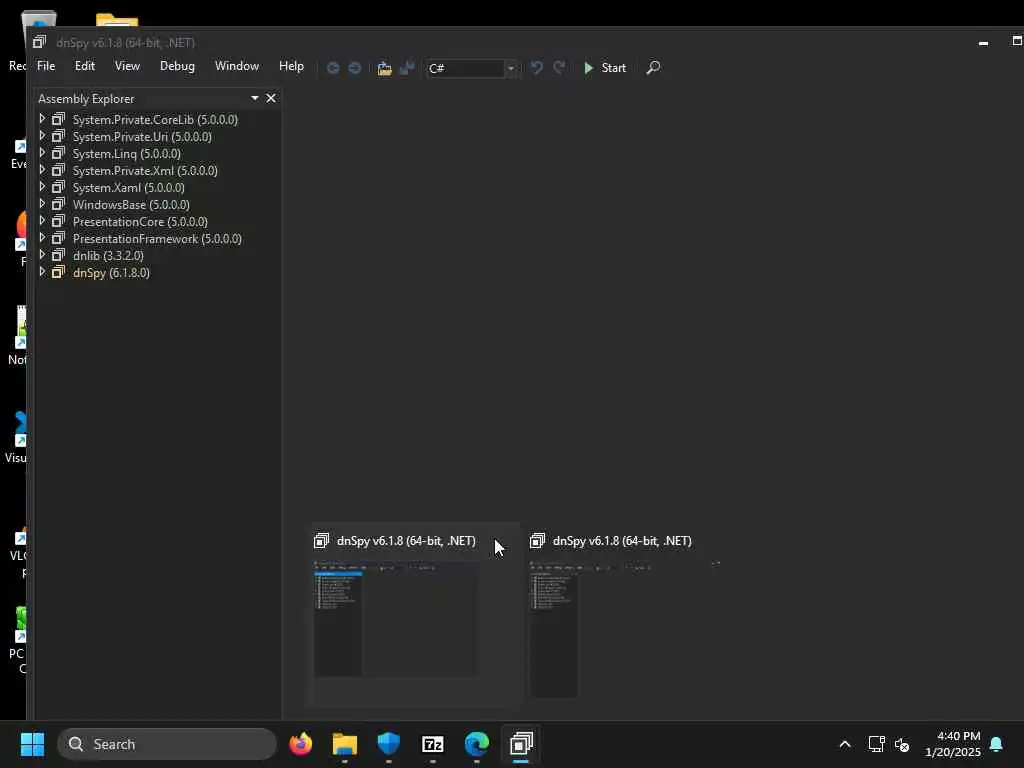
Task: Open Windows Security shield in taskbar
Action: 389,744
